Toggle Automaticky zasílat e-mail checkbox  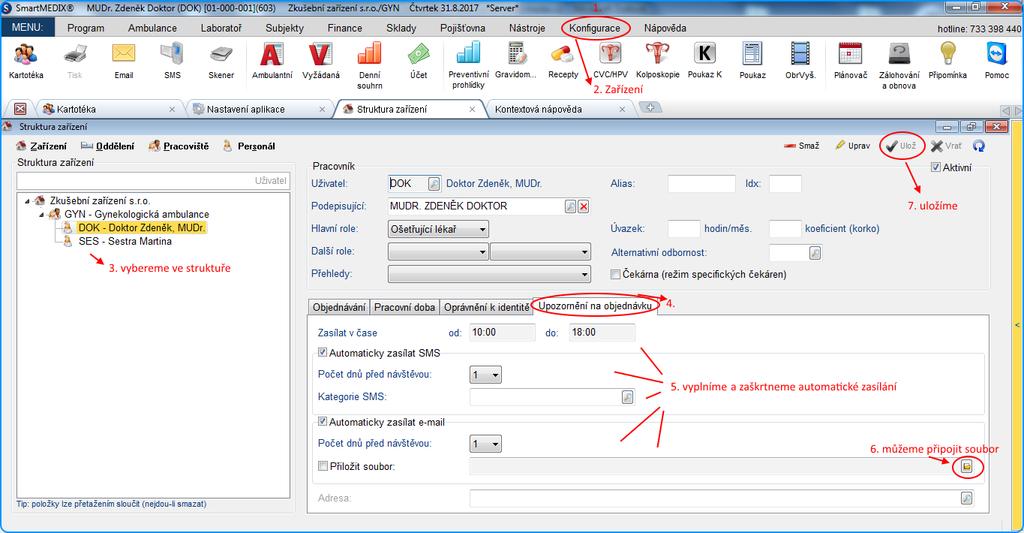tap(323, 422)
